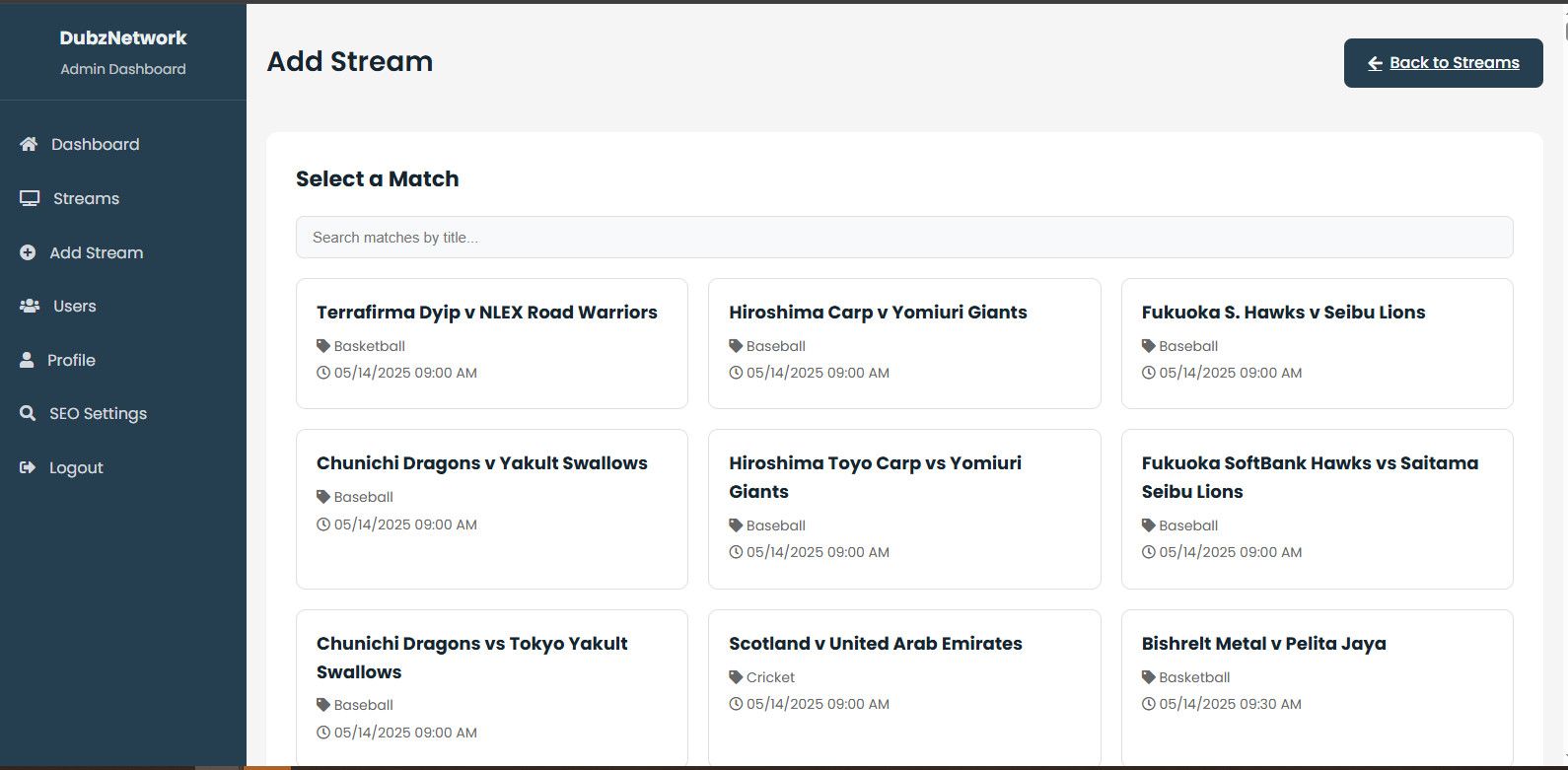Screen dimensions: 1568x770
Task: Choose the Chunichi Dragons v Yakult Swallows match
Action: pos(491,508)
